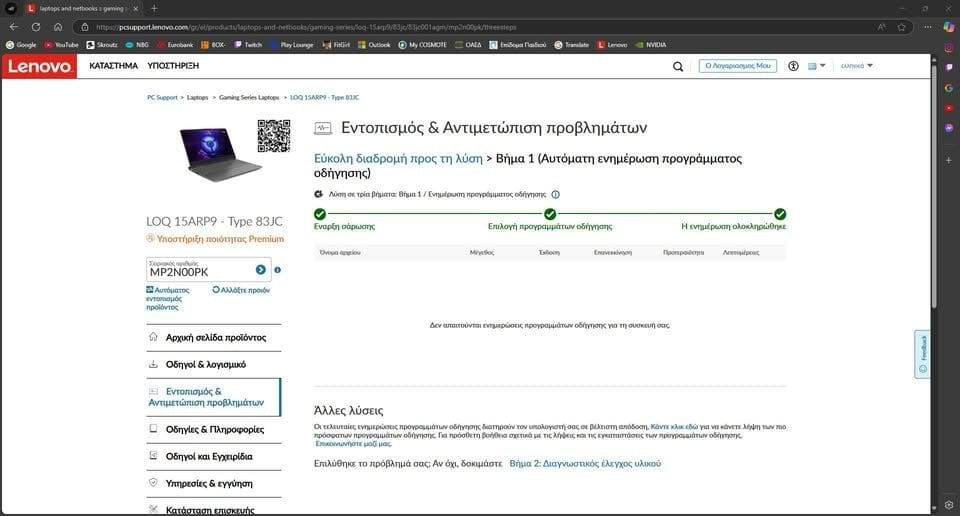Open Κατάσταση επισκευής in sidebar

(x=213, y=509)
